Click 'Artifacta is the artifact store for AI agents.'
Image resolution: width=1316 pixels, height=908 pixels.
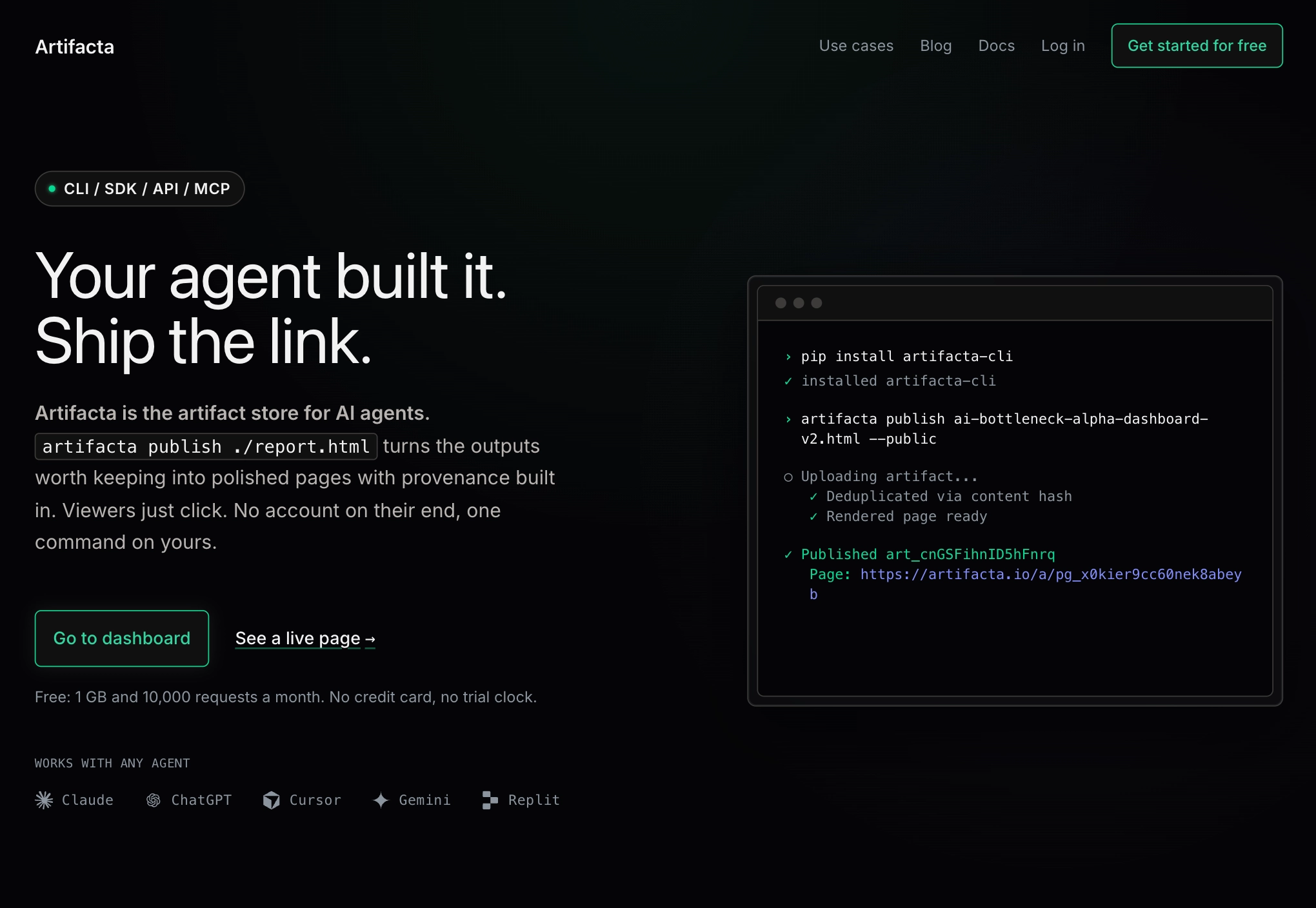point(232,413)
